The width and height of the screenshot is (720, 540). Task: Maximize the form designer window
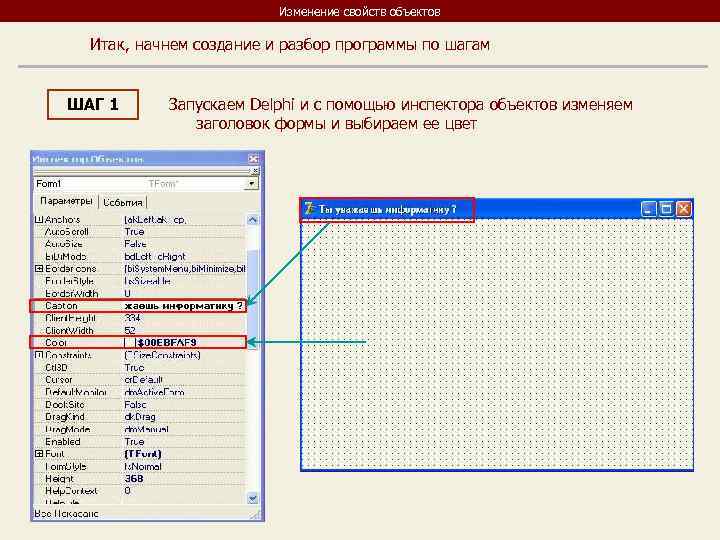point(666,209)
